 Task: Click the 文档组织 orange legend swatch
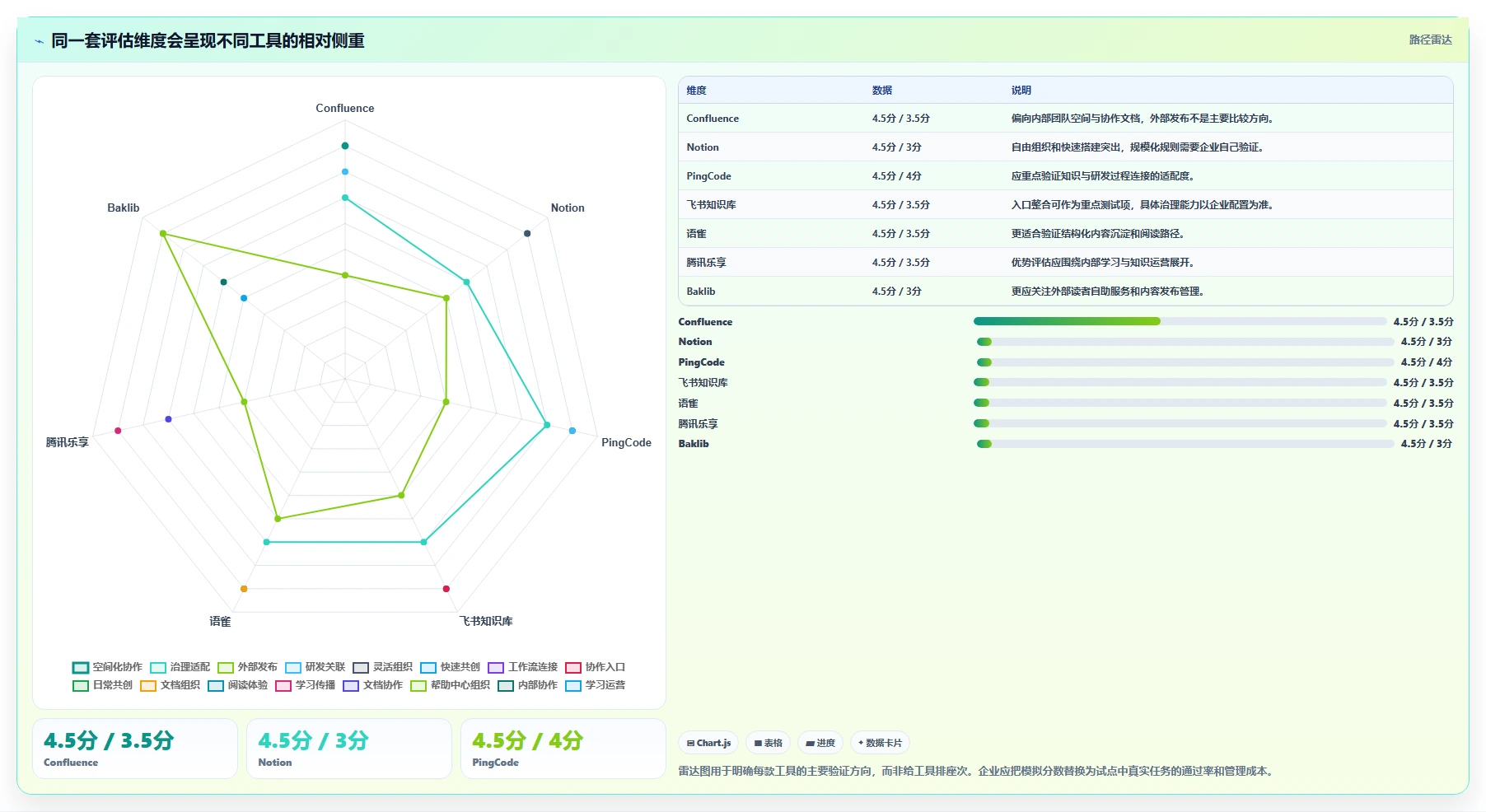[x=148, y=685]
